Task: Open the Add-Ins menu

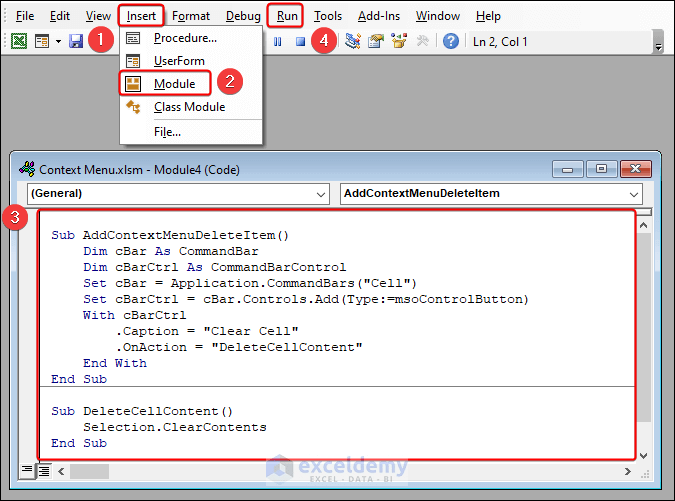Action: click(x=379, y=16)
